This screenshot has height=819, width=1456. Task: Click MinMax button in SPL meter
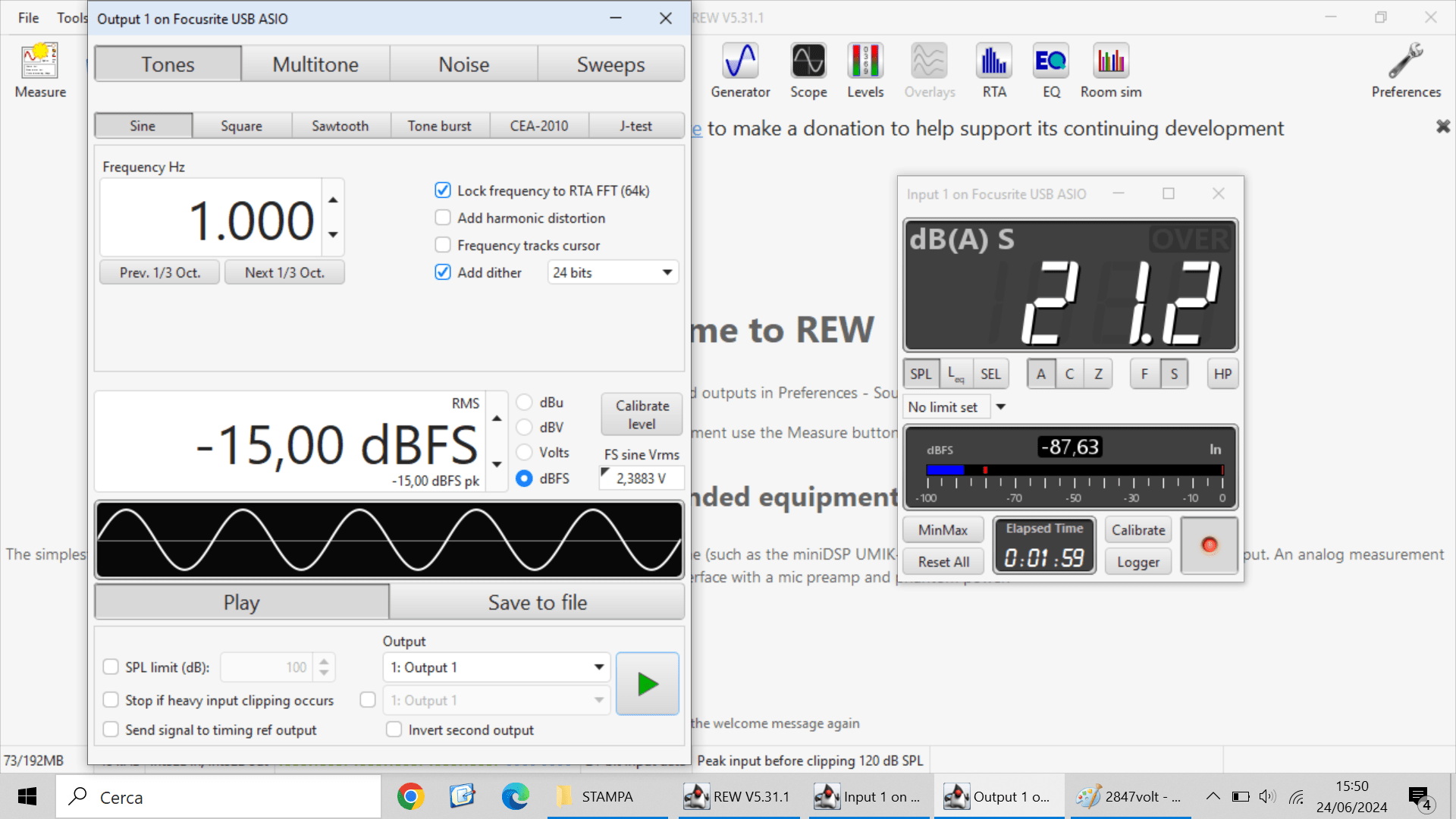943,530
